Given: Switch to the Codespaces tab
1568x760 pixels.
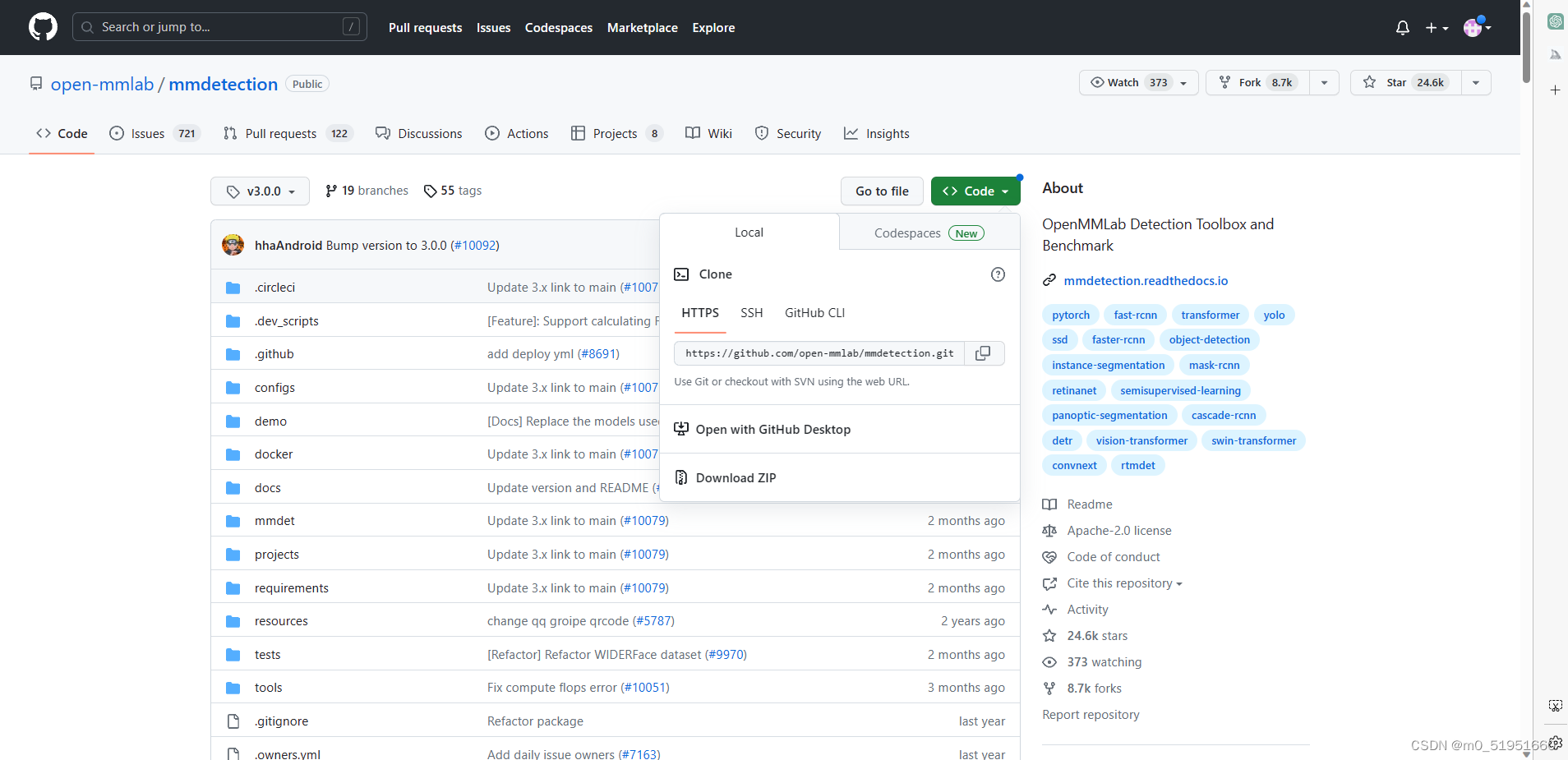Looking at the screenshot, I should [x=929, y=233].
